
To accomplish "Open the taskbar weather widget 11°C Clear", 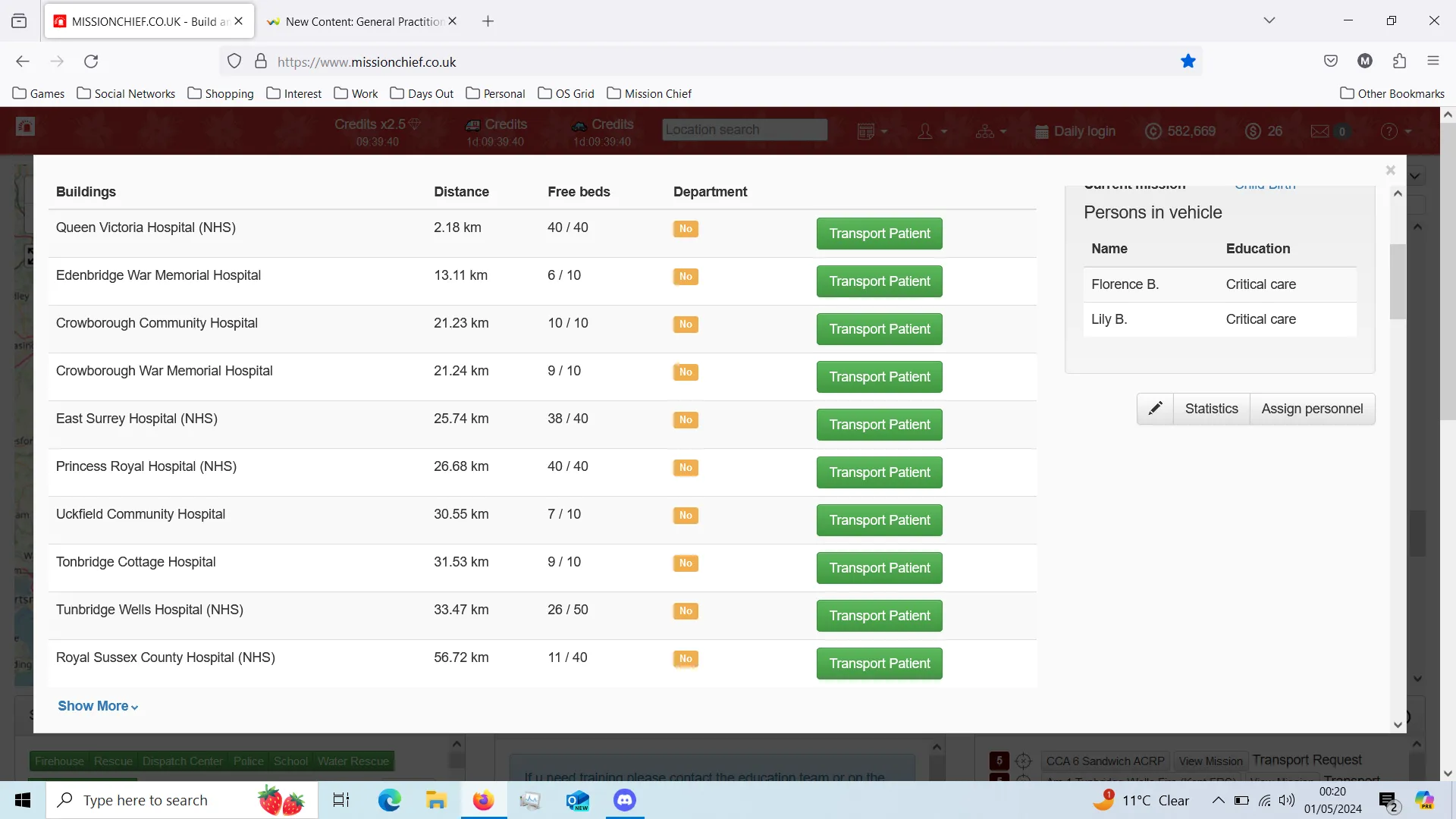I will (1141, 800).
